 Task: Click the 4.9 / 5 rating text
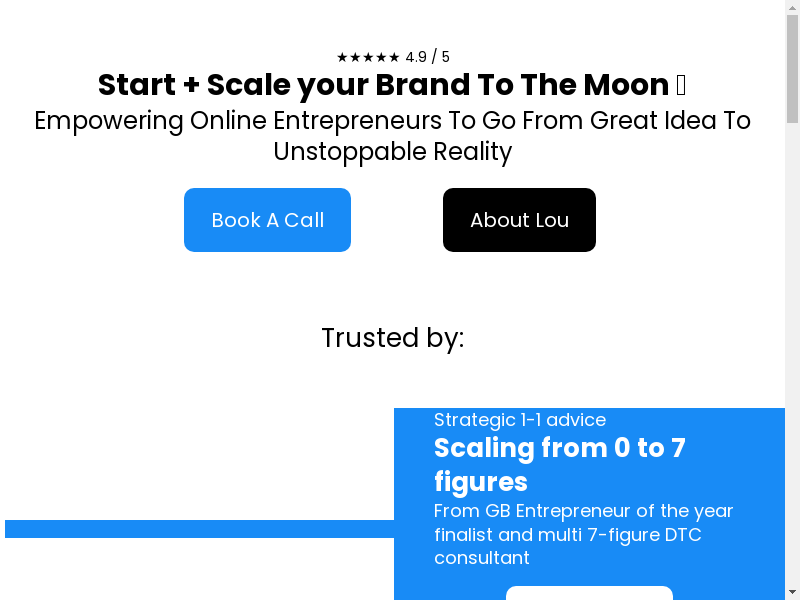click(x=428, y=57)
